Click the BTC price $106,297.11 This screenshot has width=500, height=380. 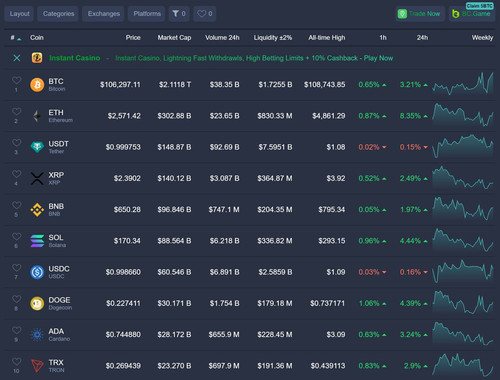pyautogui.click(x=120, y=85)
